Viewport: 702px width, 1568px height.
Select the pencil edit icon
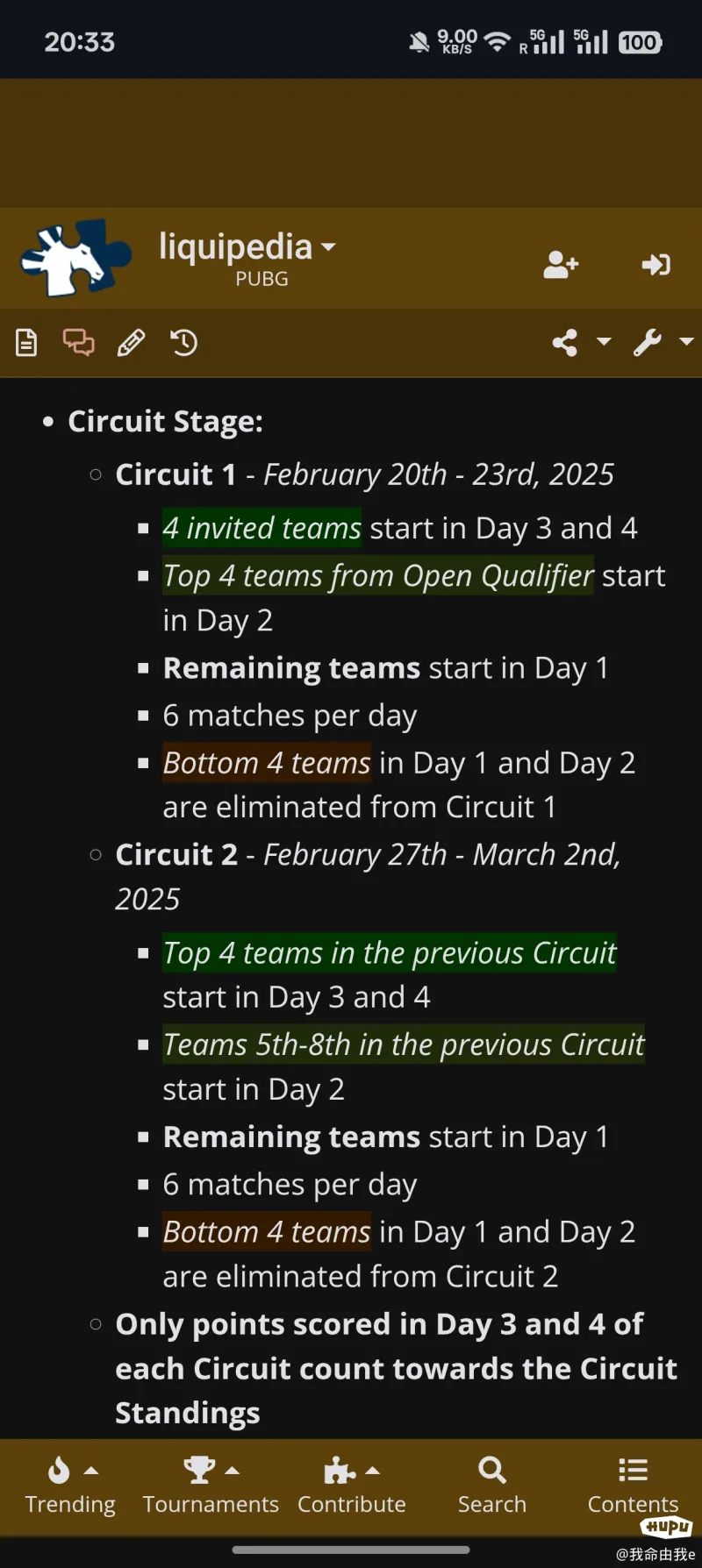click(132, 342)
